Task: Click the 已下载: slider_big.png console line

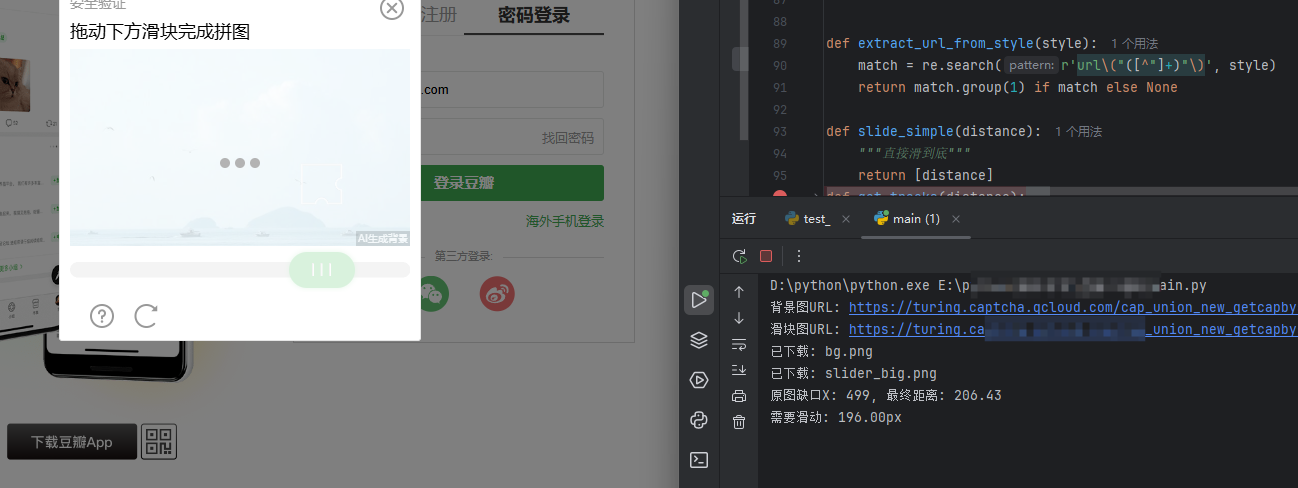Action: click(854, 373)
